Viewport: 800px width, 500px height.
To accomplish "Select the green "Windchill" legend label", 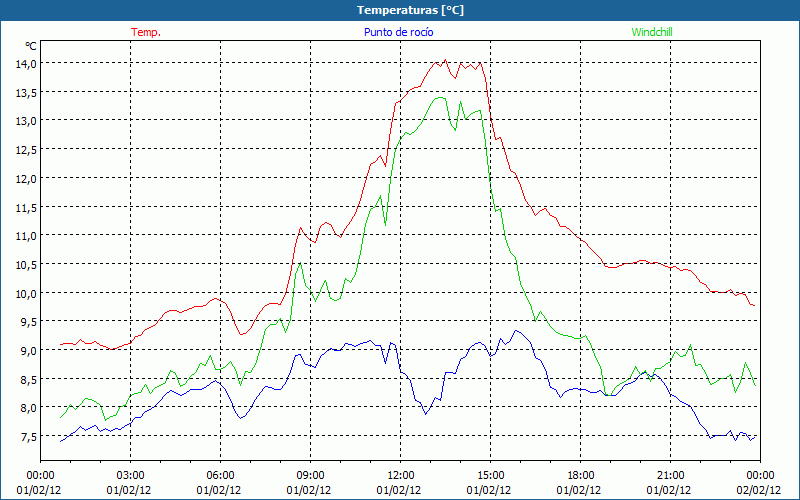I will pyautogui.click(x=652, y=32).
